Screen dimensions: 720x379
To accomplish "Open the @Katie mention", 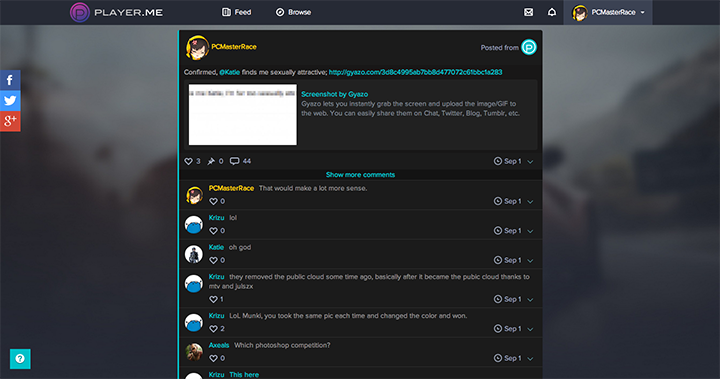I will [229, 72].
